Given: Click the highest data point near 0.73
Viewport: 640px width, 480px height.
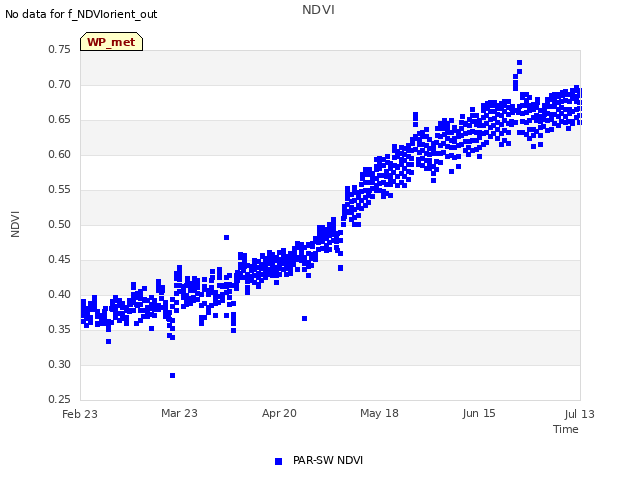Looking at the screenshot, I should [520, 62].
